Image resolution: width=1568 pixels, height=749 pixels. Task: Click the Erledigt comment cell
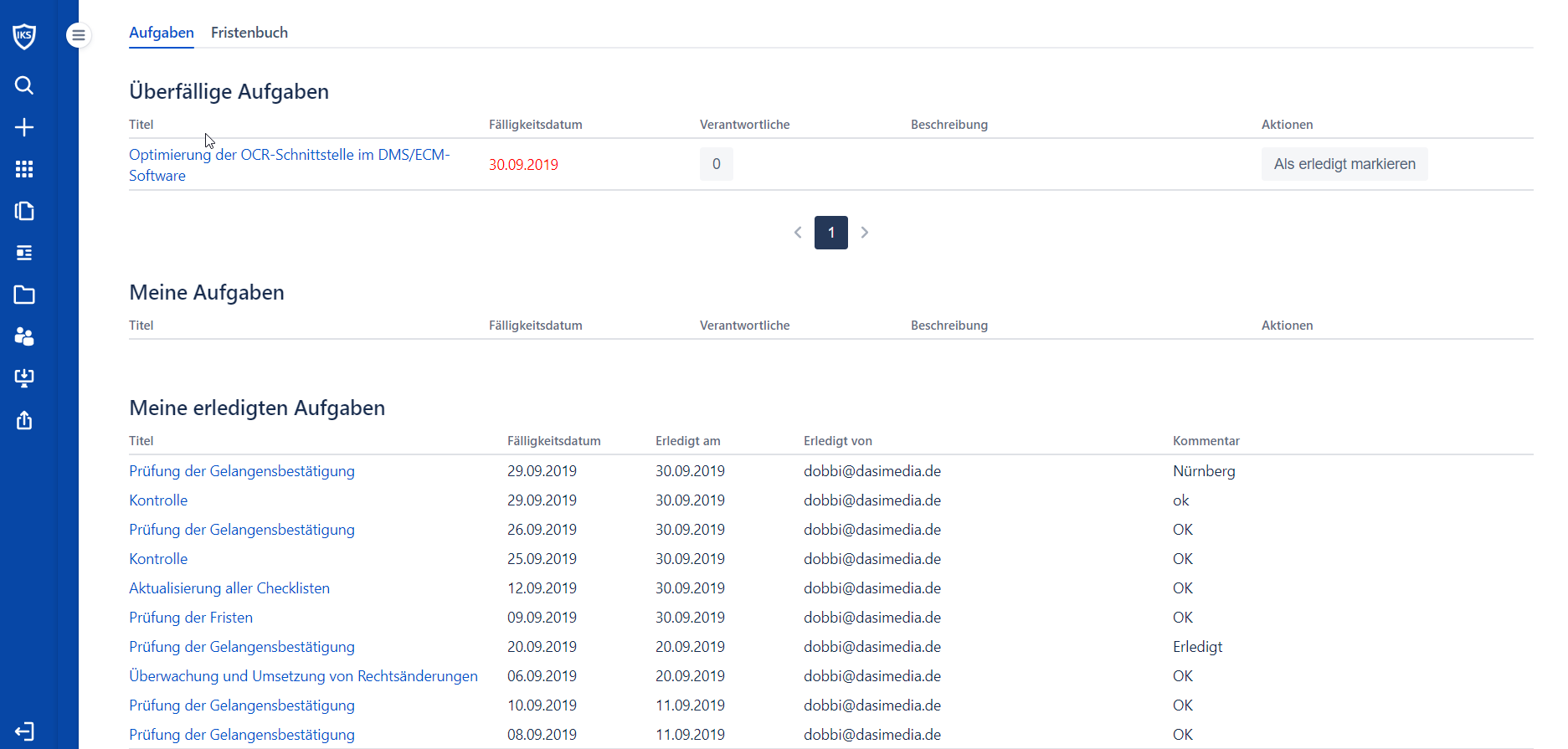click(x=1197, y=647)
